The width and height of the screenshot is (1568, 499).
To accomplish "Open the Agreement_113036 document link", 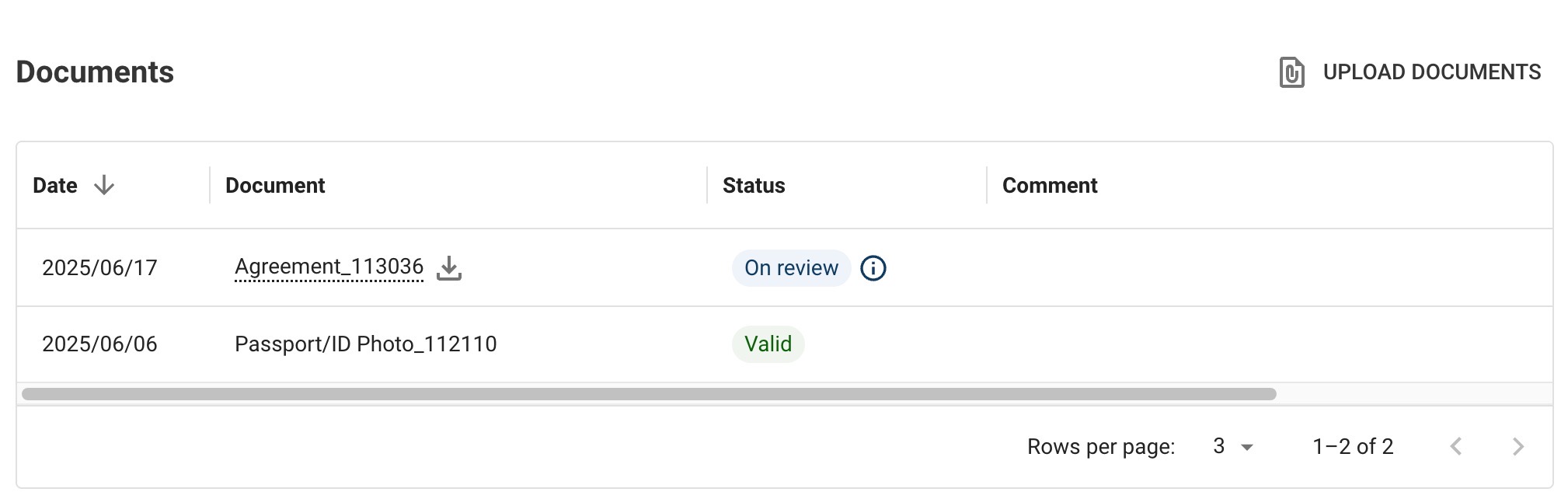I will (x=329, y=267).
